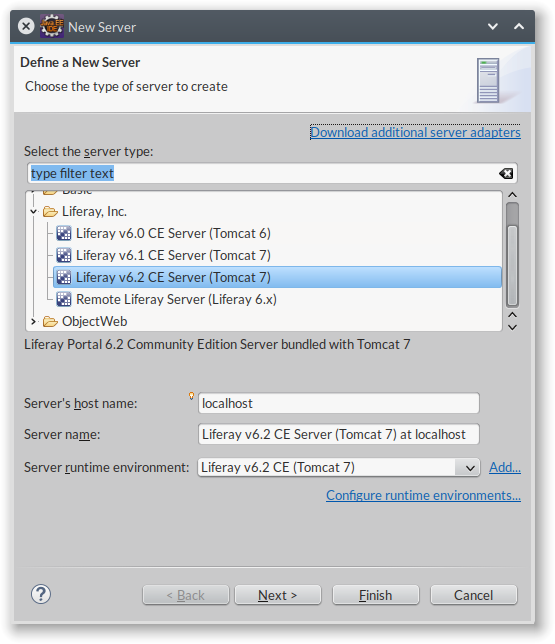Open the help question mark icon
Viewport: 555px width, 644px height.
[x=41, y=594]
